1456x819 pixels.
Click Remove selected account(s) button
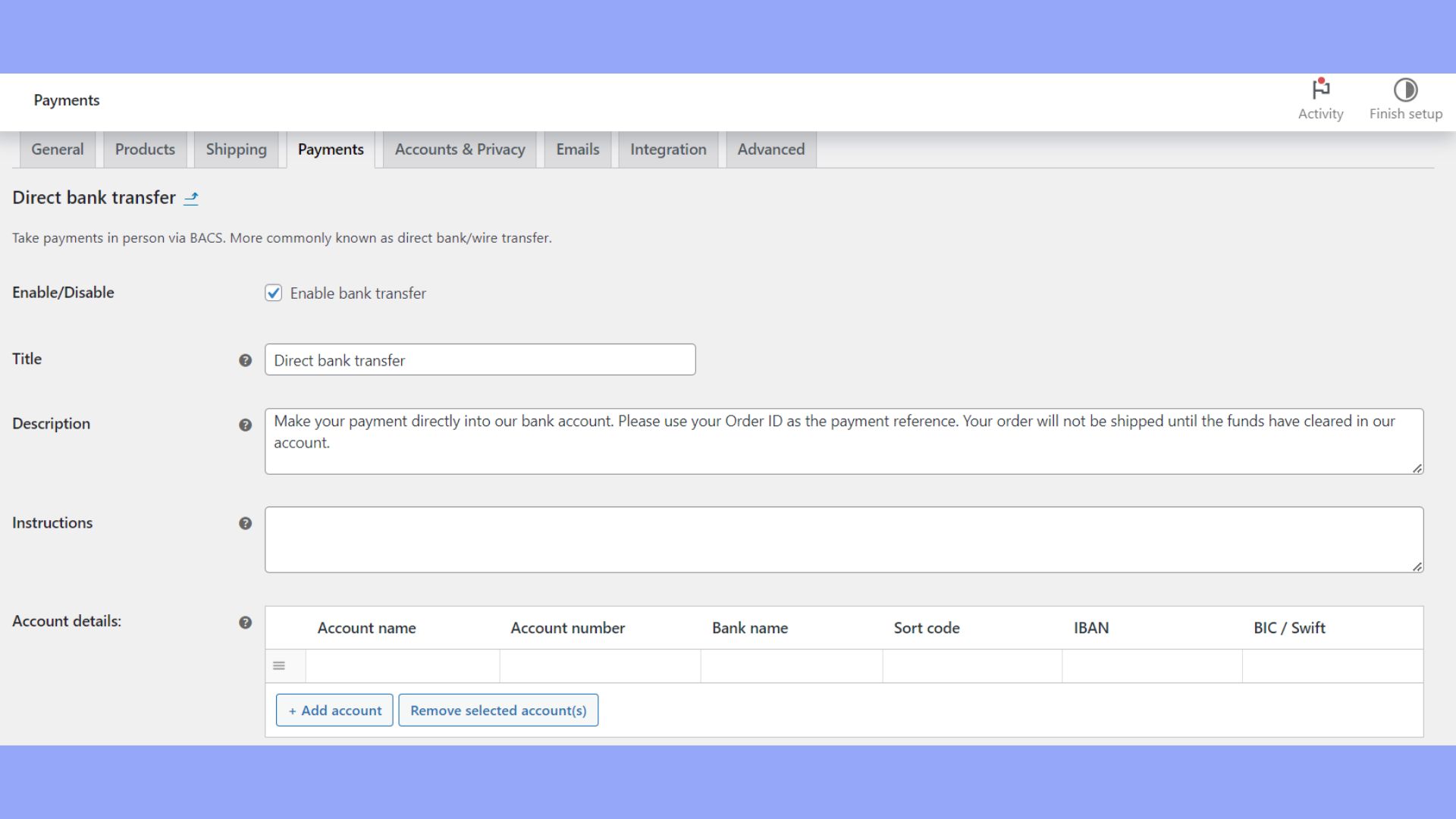498,711
